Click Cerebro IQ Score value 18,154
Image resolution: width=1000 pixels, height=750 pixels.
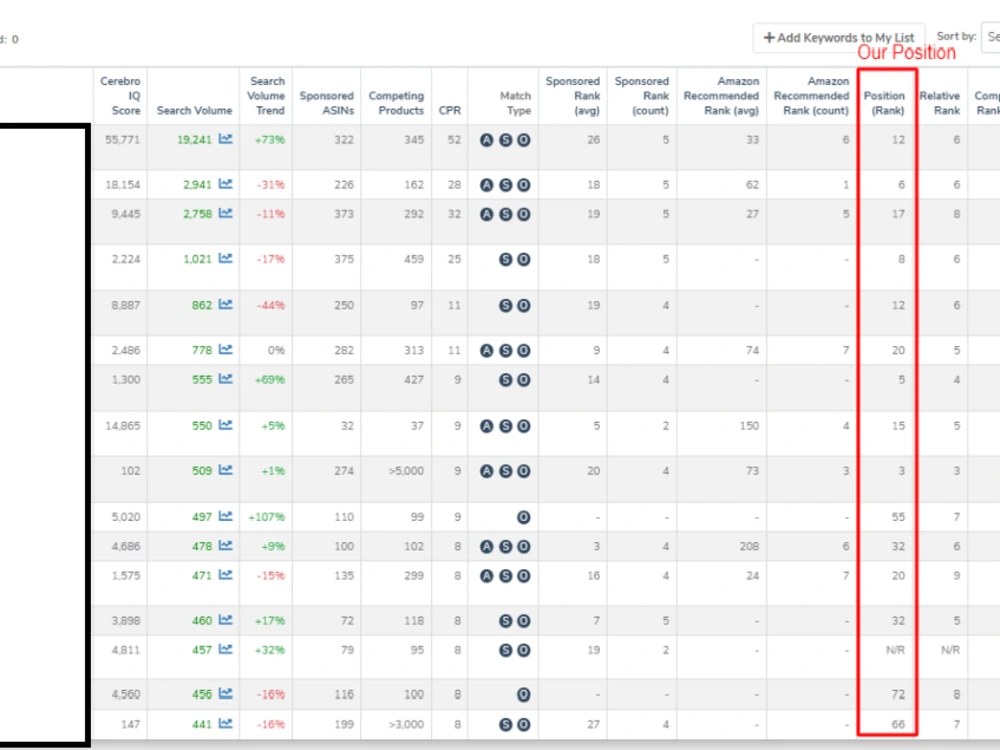pyautogui.click(x=122, y=185)
